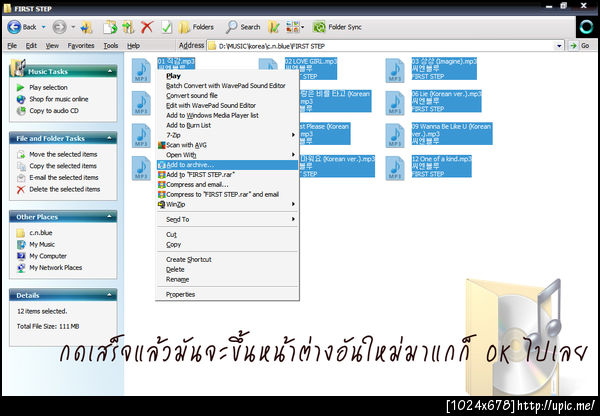Open the Tools menu

pyautogui.click(x=111, y=46)
